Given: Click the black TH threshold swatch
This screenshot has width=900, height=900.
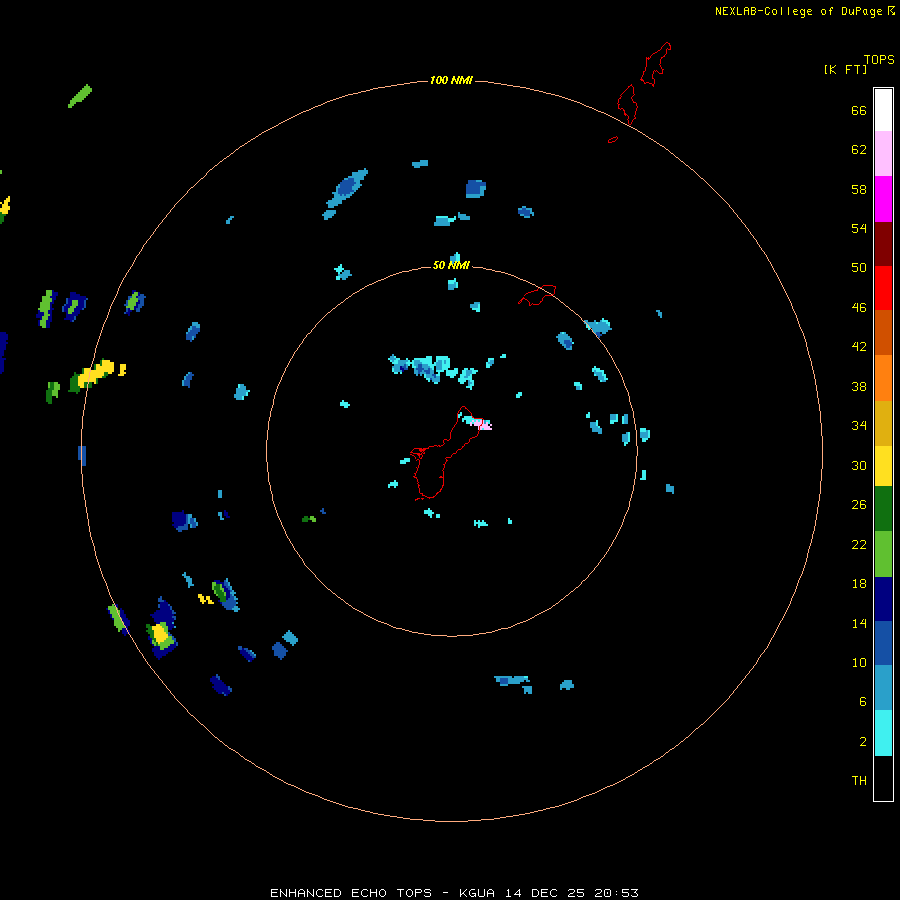Looking at the screenshot, I should (x=883, y=778).
